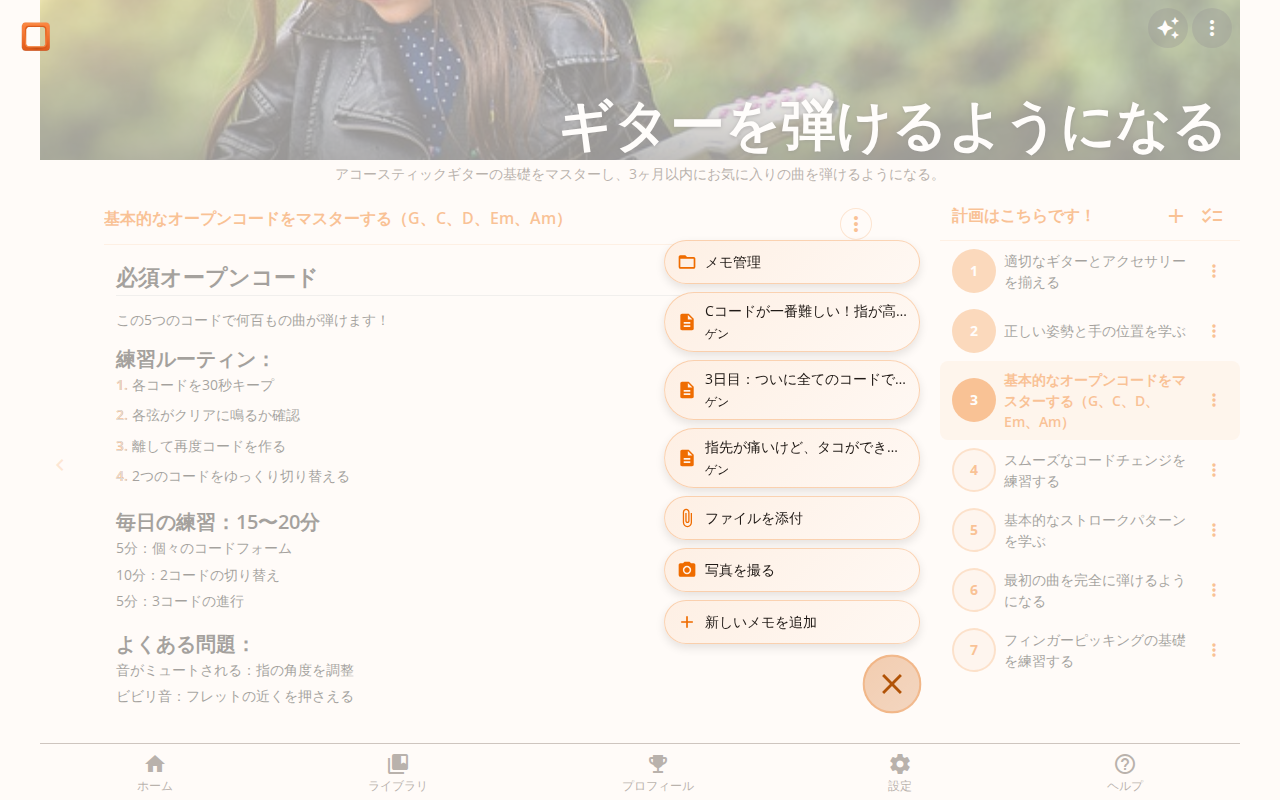1280x800 pixels.
Task: Open 設定 tab
Action: 900,773
